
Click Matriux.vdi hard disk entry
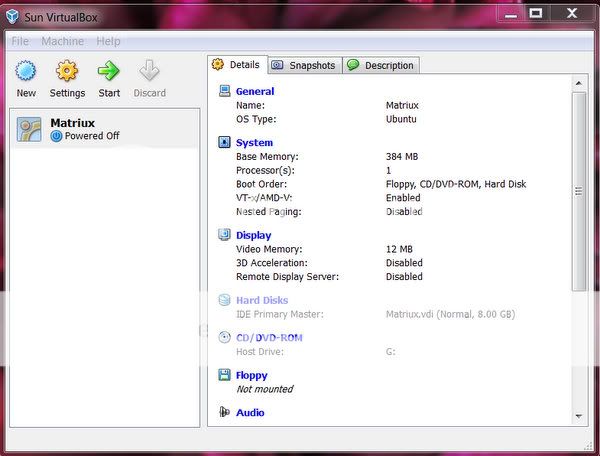pos(450,314)
